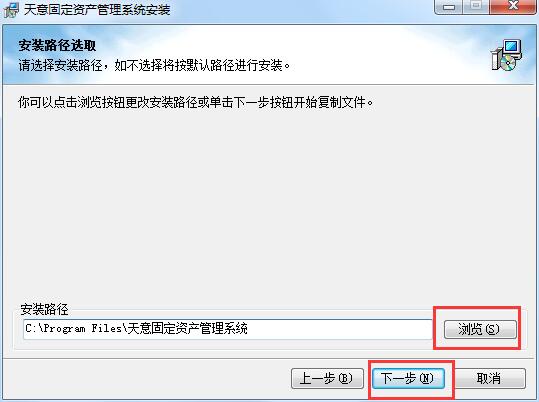539x402 pixels.
Task: Go back with 上一步(B) button
Action: click(327, 379)
